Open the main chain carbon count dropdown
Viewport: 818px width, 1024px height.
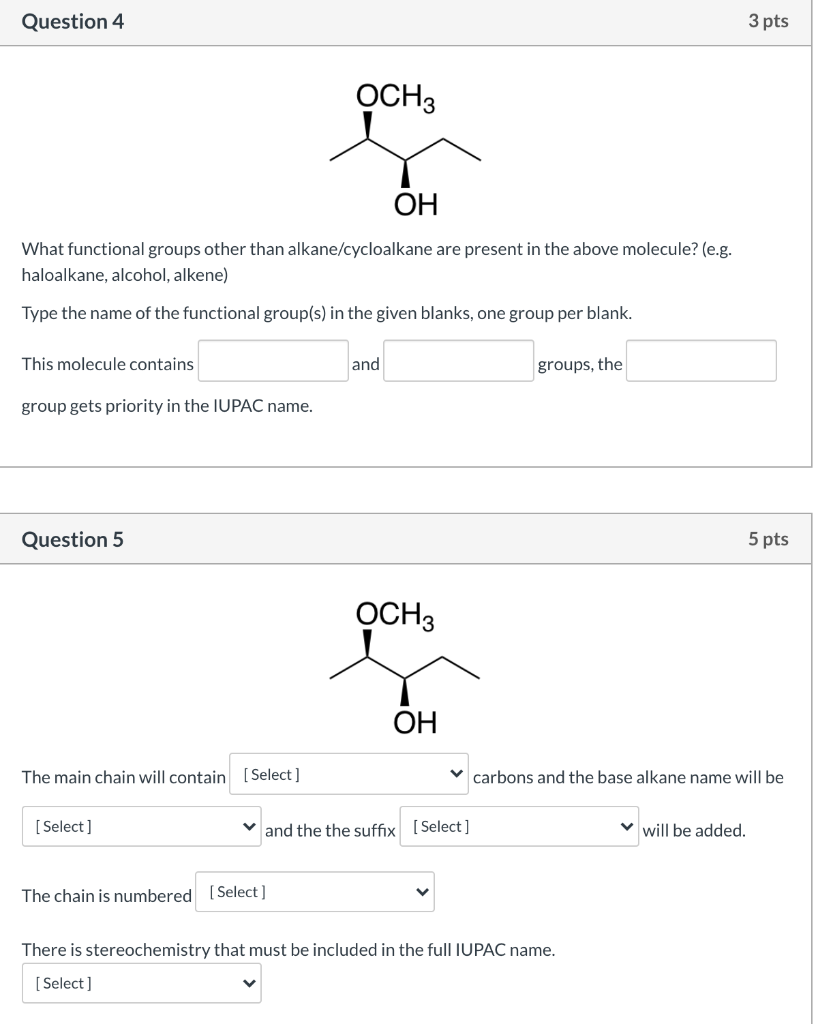348,775
